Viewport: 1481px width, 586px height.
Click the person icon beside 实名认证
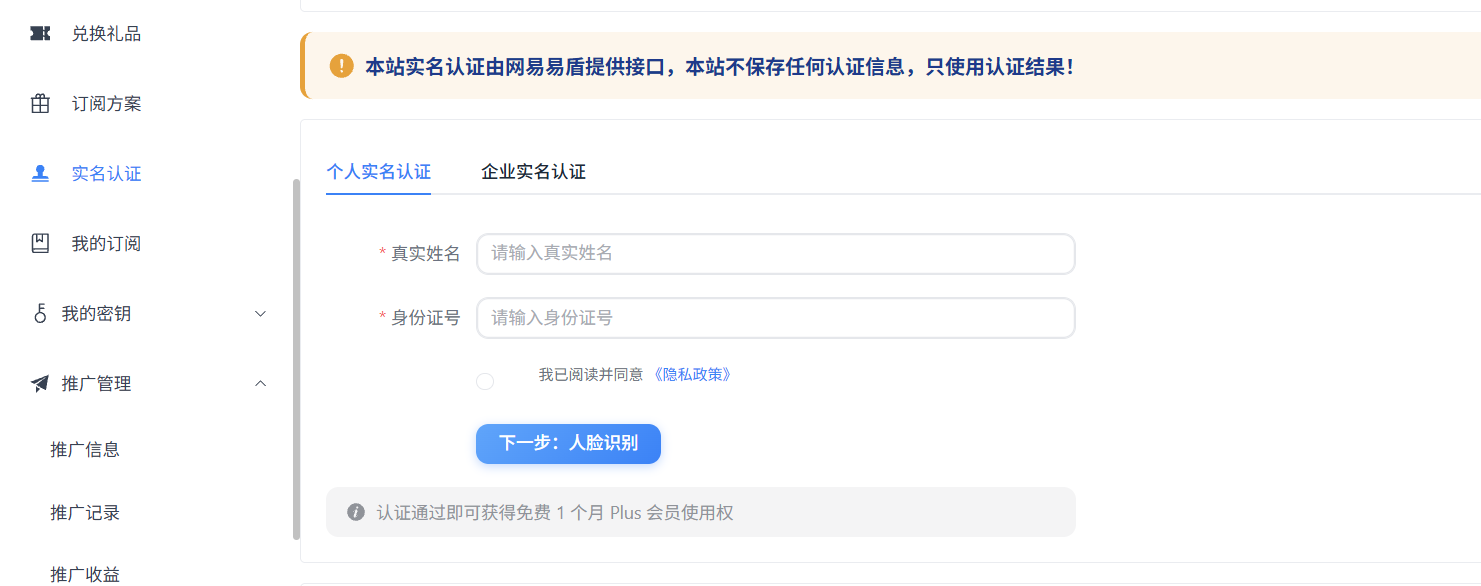tap(40, 174)
